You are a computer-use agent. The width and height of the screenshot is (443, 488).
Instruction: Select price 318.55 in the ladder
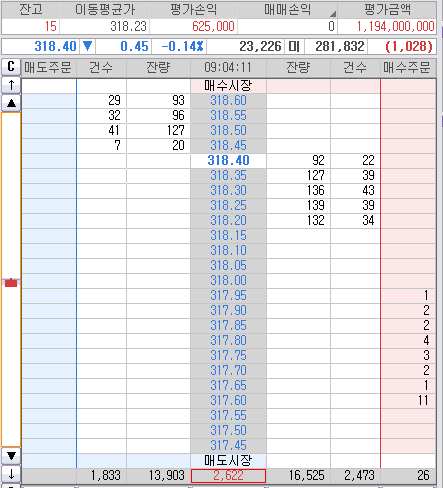(x=228, y=116)
